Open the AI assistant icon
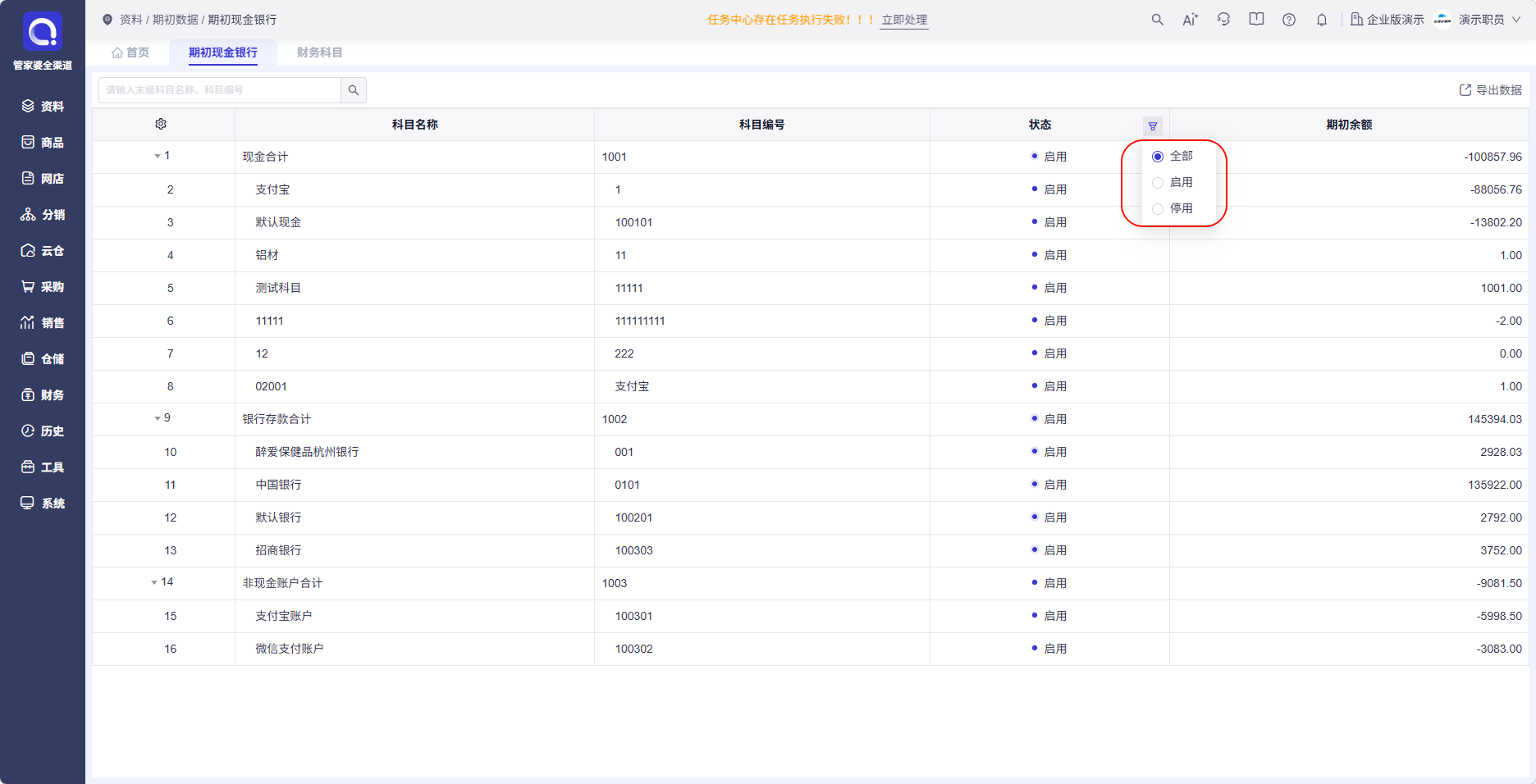 (1190, 20)
